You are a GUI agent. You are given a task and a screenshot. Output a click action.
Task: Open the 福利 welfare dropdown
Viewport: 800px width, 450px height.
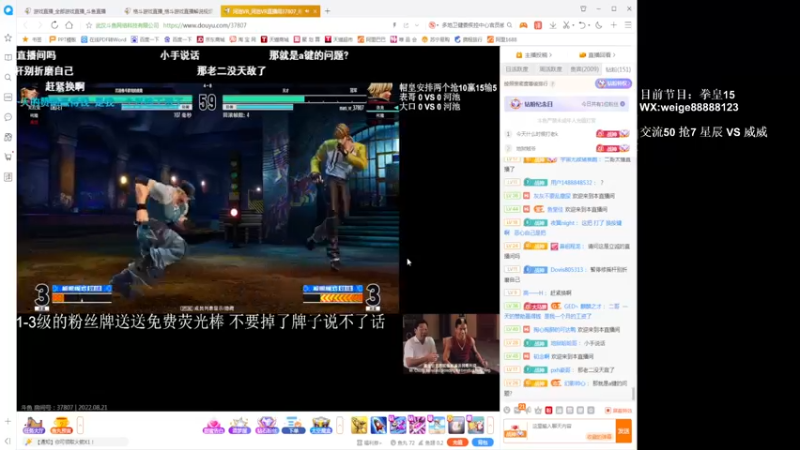pos(370,443)
